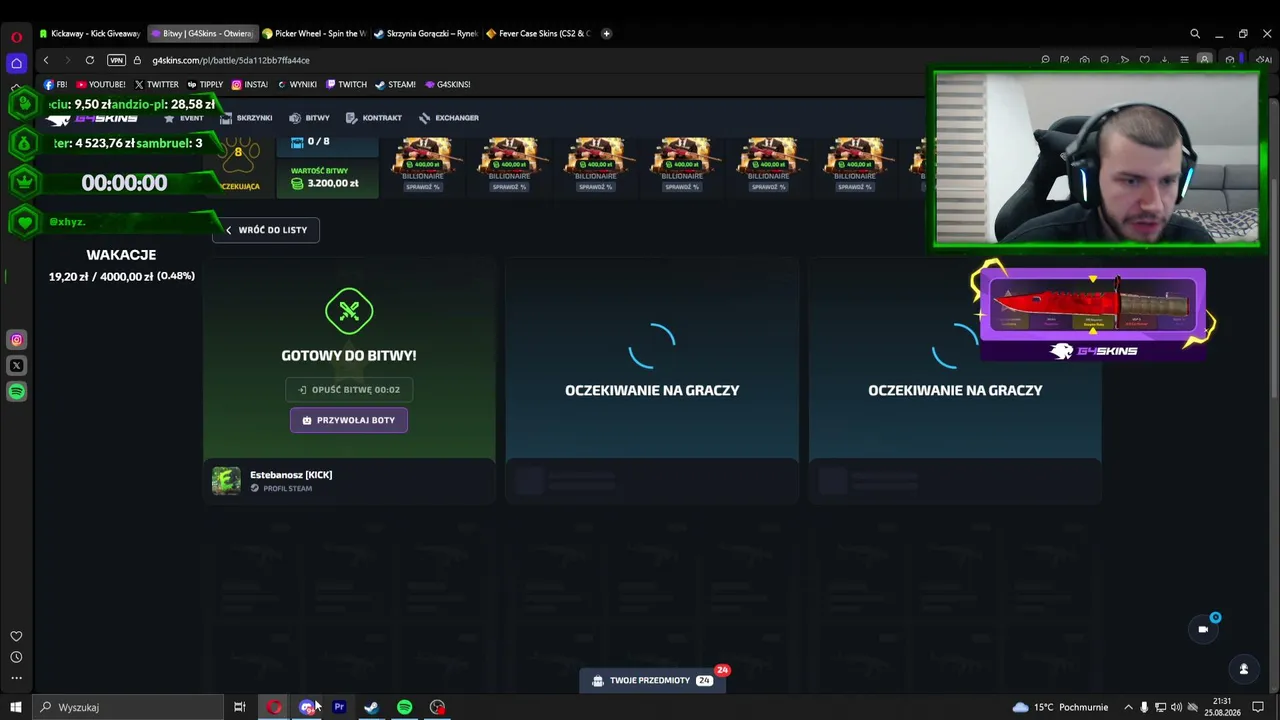Click OPUŚĆ BITWĘ leave battle button
This screenshot has height=720, width=1280.
(x=349, y=390)
